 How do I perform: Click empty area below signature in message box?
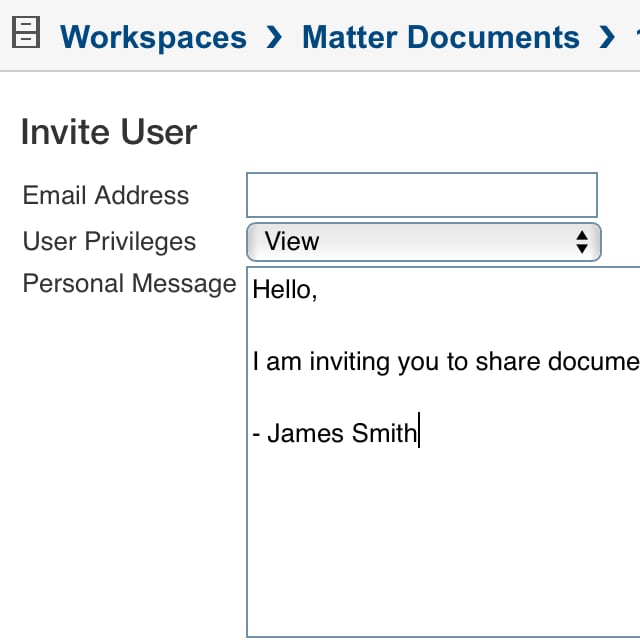click(x=440, y=540)
